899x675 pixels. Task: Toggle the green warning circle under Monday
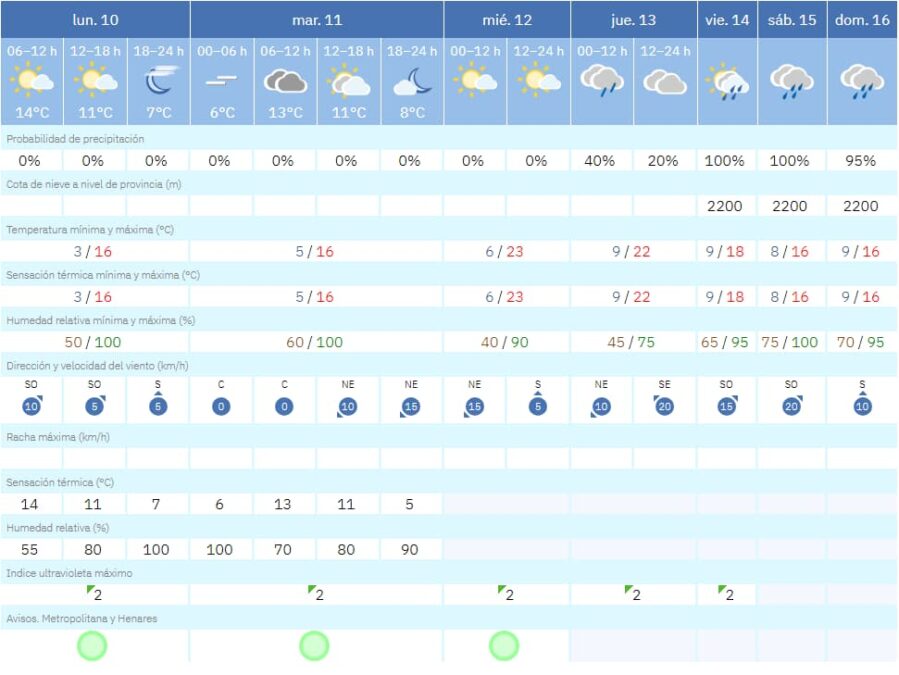tap(91, 645)
